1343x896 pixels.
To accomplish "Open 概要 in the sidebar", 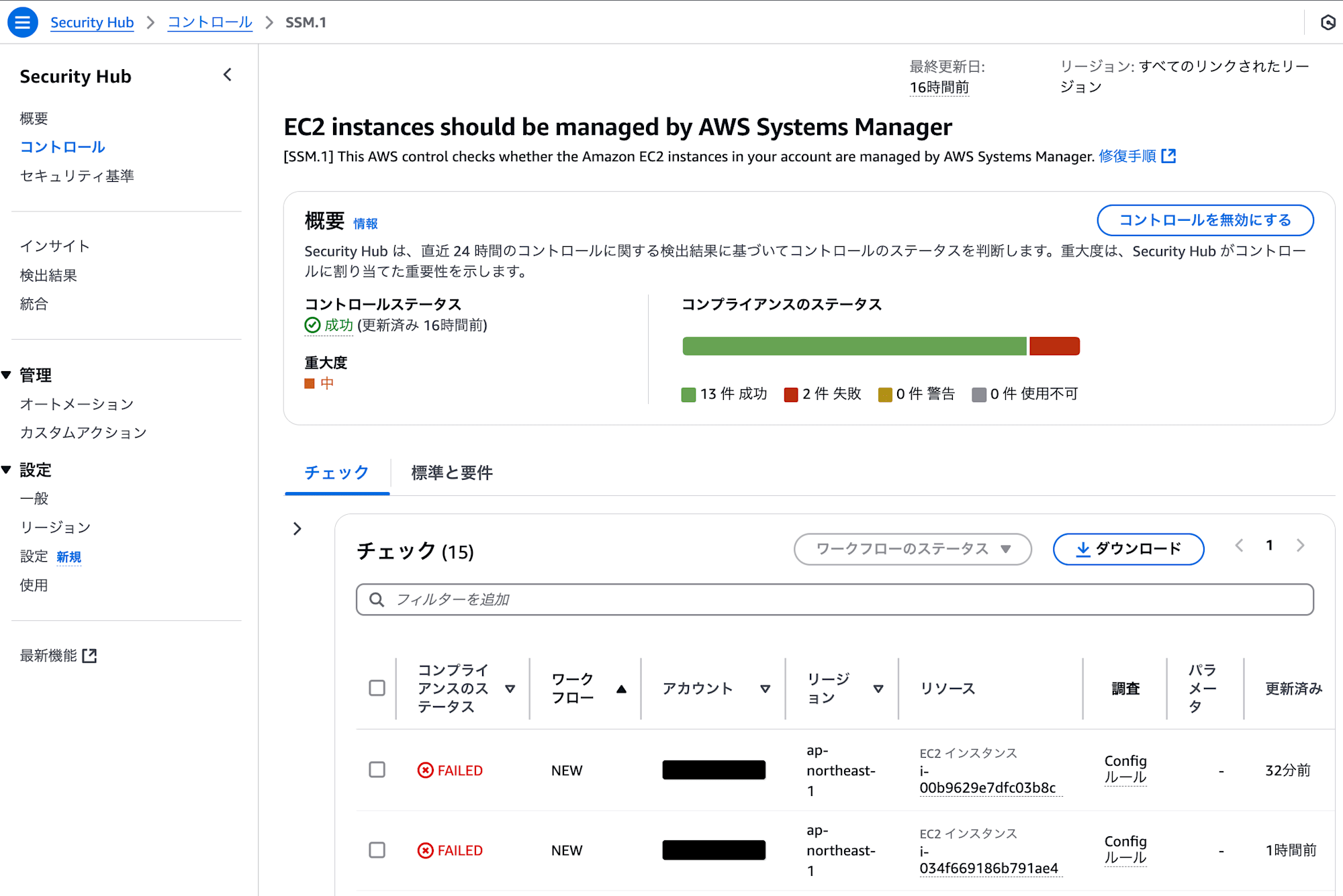I will click(34, 118).
